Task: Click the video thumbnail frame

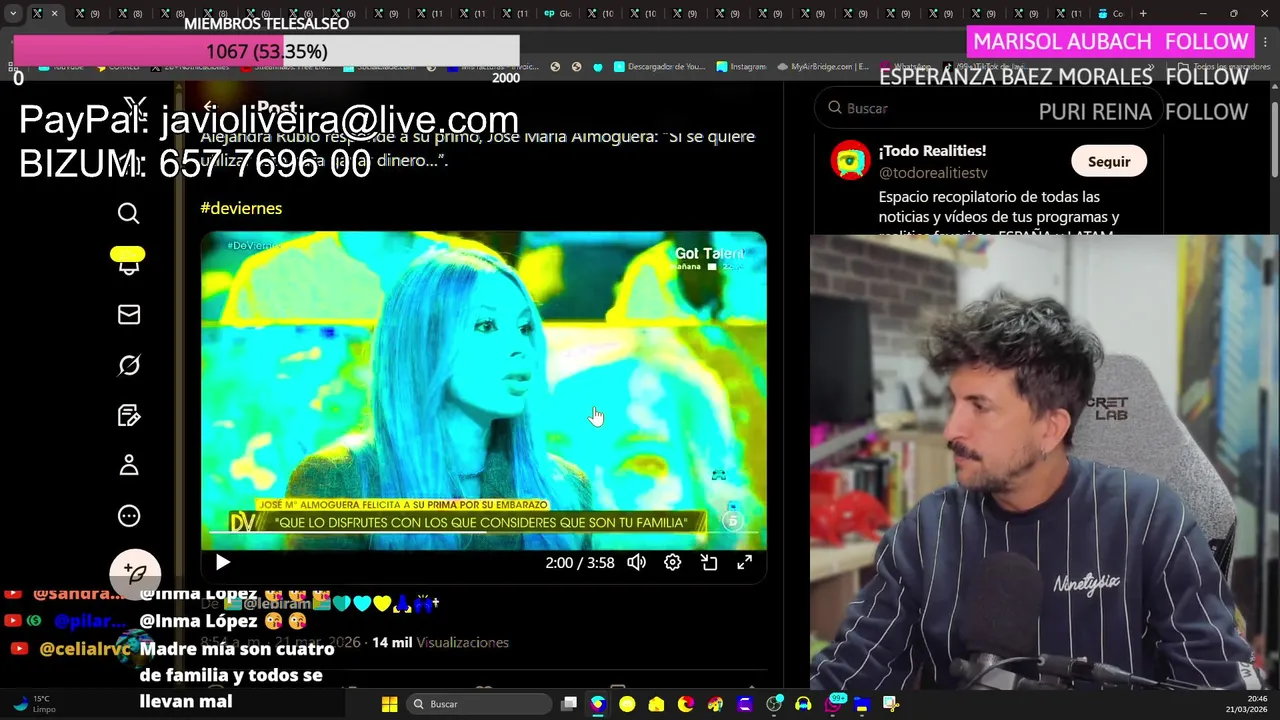Action: [484, 390]
